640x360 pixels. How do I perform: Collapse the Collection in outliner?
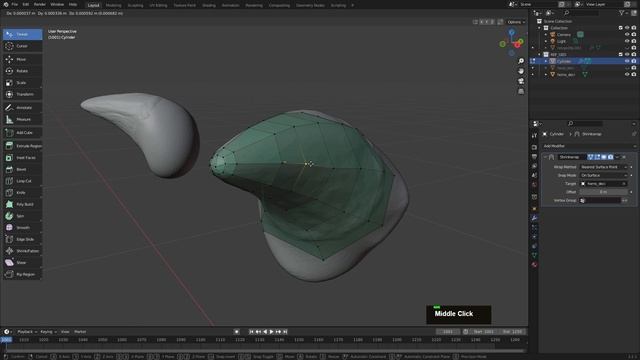point(540,28)
